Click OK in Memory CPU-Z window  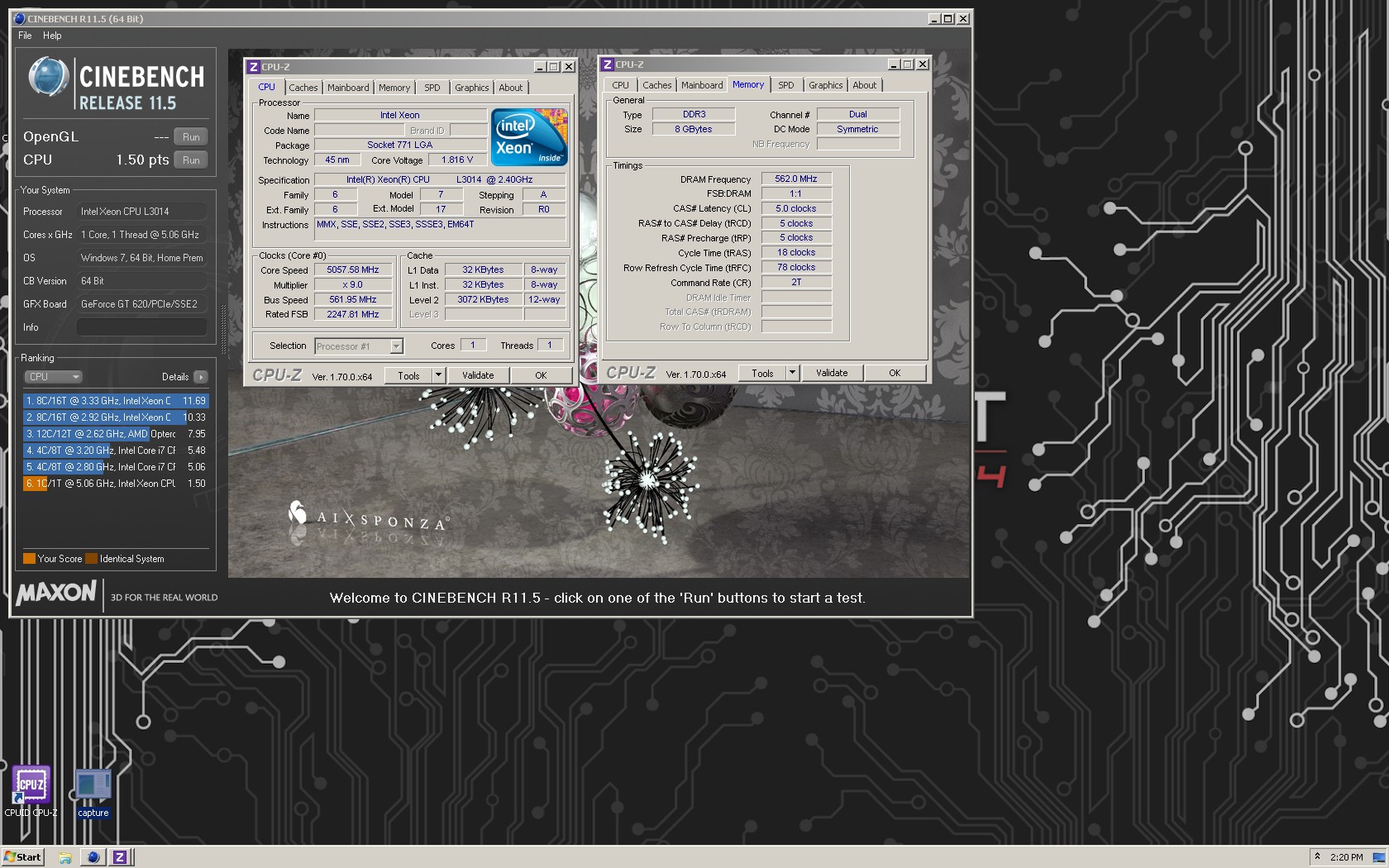coord(895,373)
